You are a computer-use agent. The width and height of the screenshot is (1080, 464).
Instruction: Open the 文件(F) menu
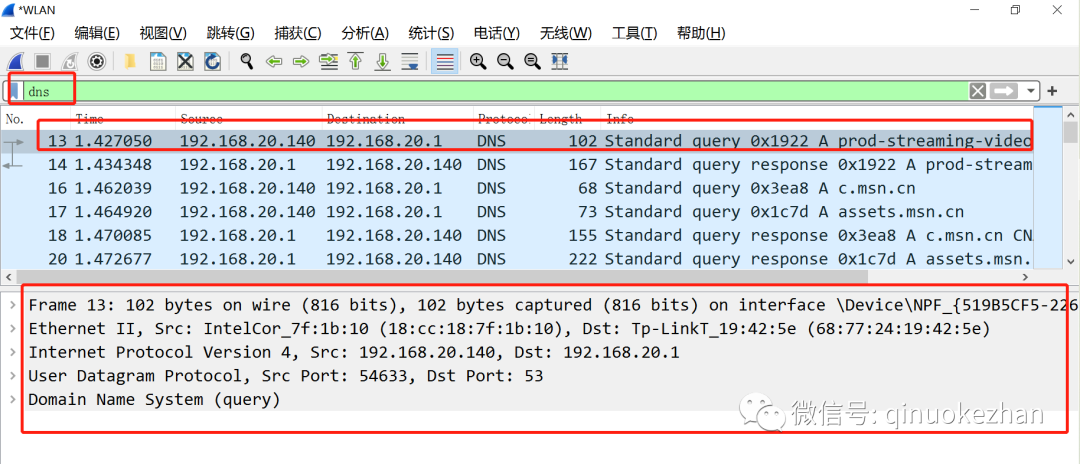point(32,33)
